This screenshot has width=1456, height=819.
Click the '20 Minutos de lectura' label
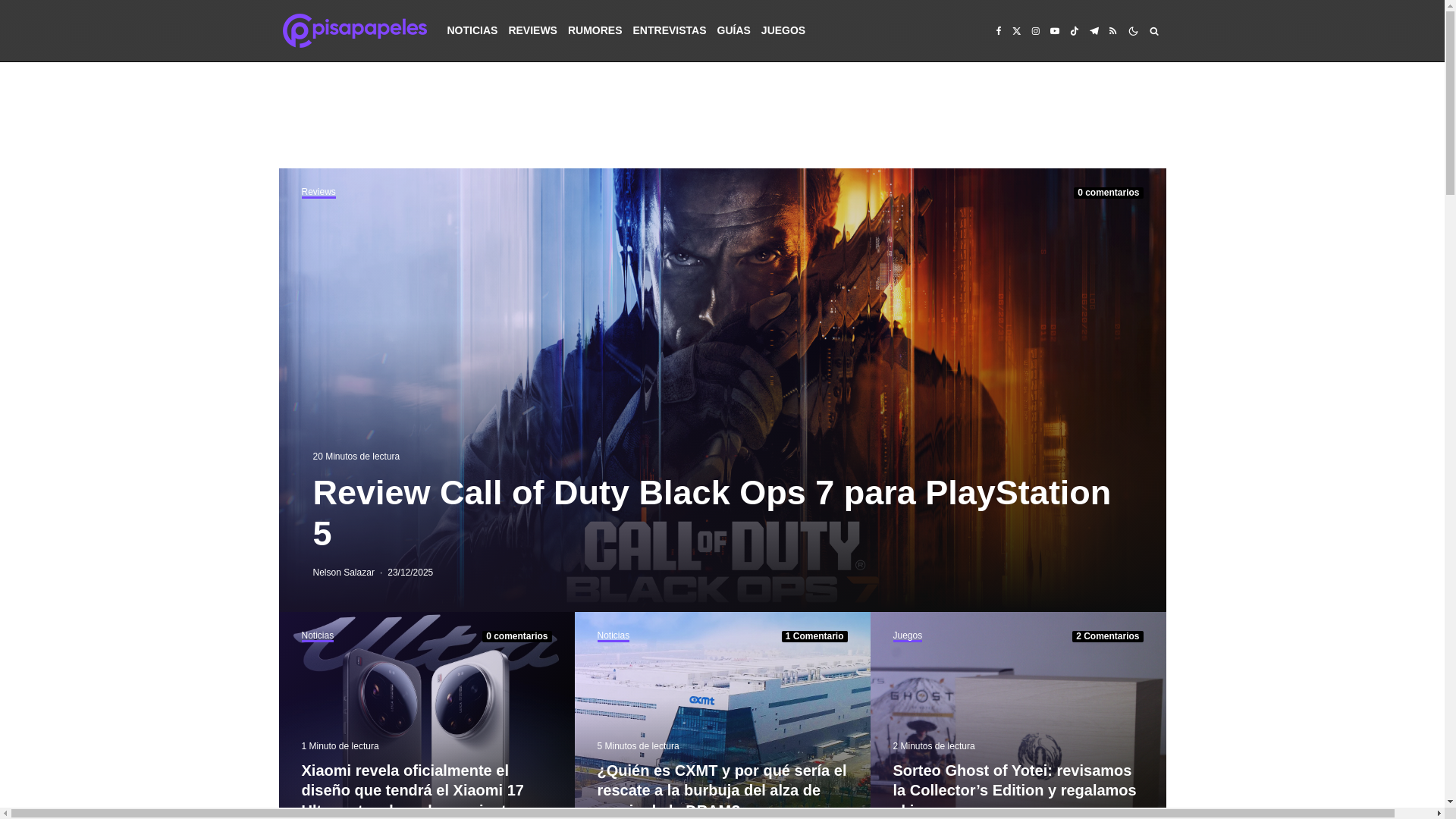tap(356, 457)
